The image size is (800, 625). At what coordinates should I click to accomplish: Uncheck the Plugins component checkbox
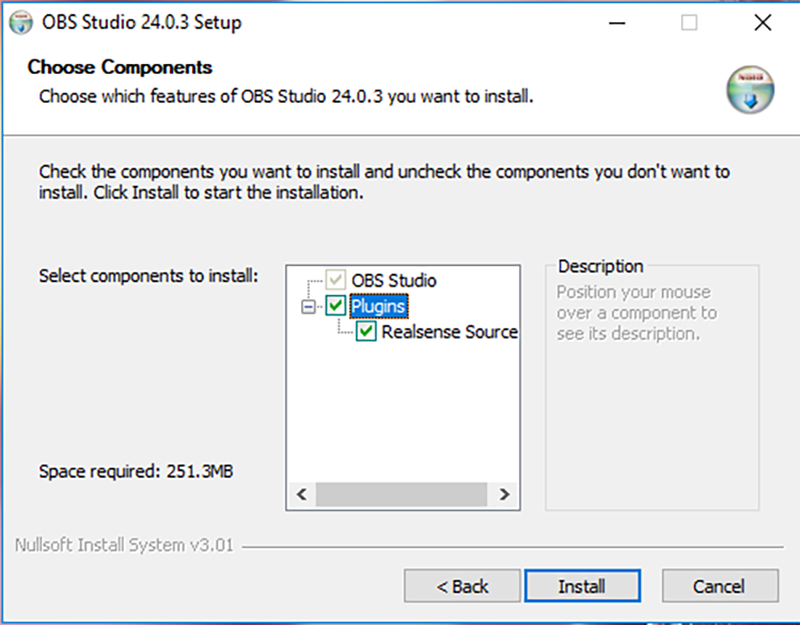[x=337, y=306]
